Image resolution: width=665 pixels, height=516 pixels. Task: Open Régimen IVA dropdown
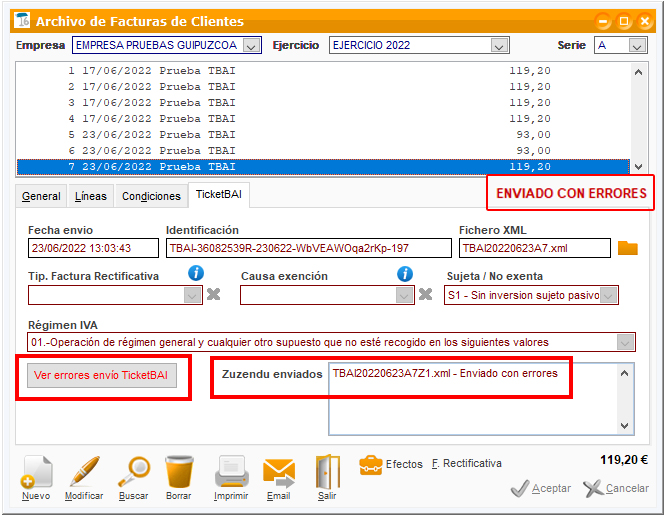625,342
